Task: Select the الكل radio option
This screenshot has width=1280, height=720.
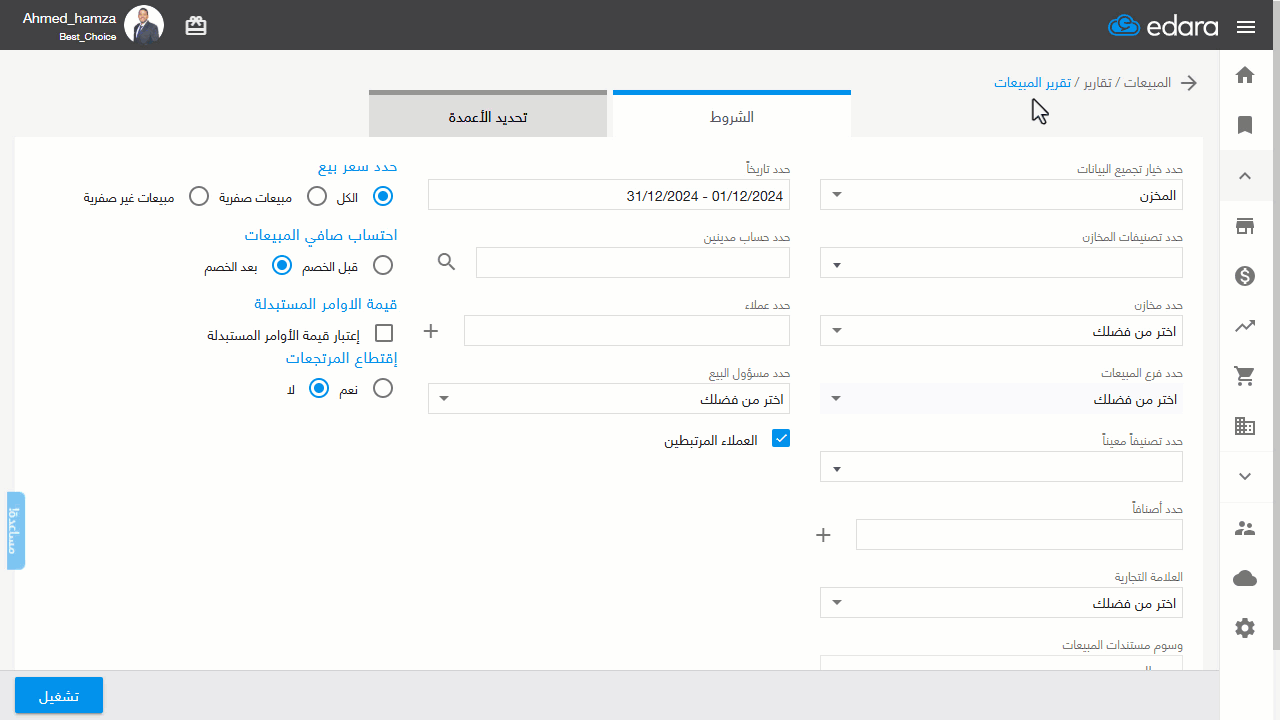Action: click(383, 197)
